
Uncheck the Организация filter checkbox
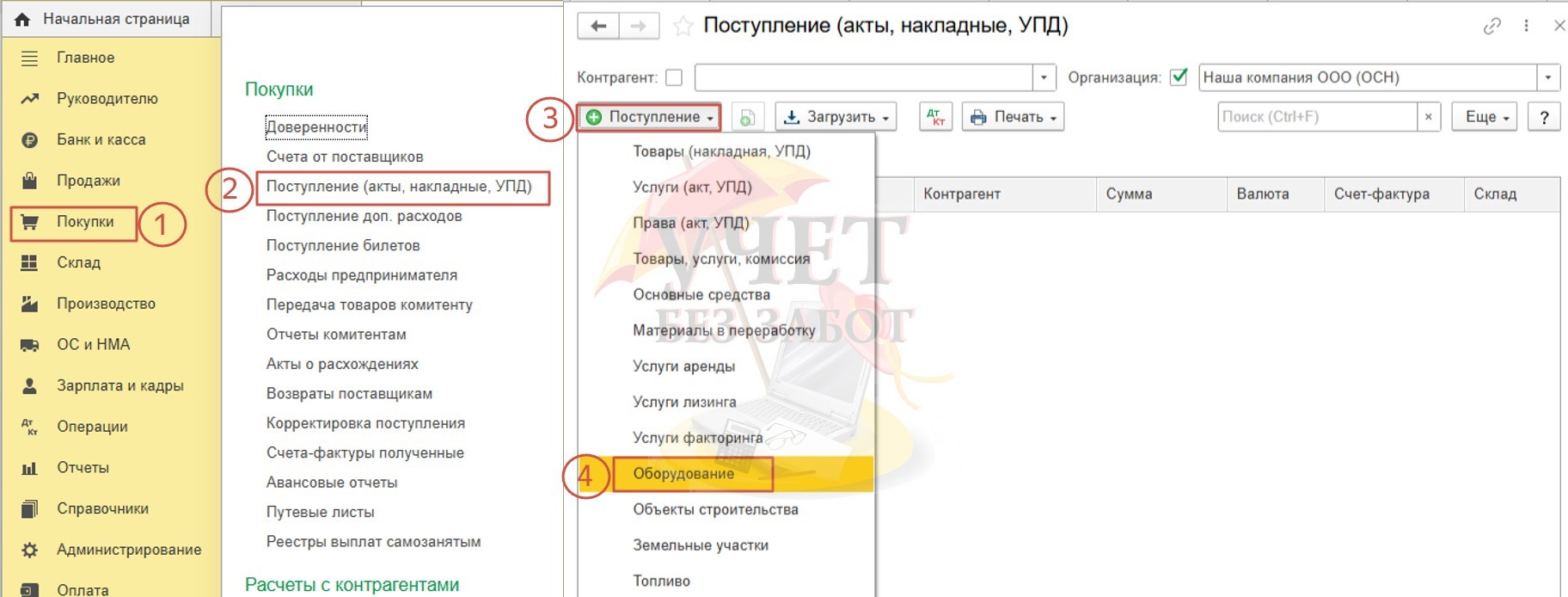click(x=1179, y=77)
